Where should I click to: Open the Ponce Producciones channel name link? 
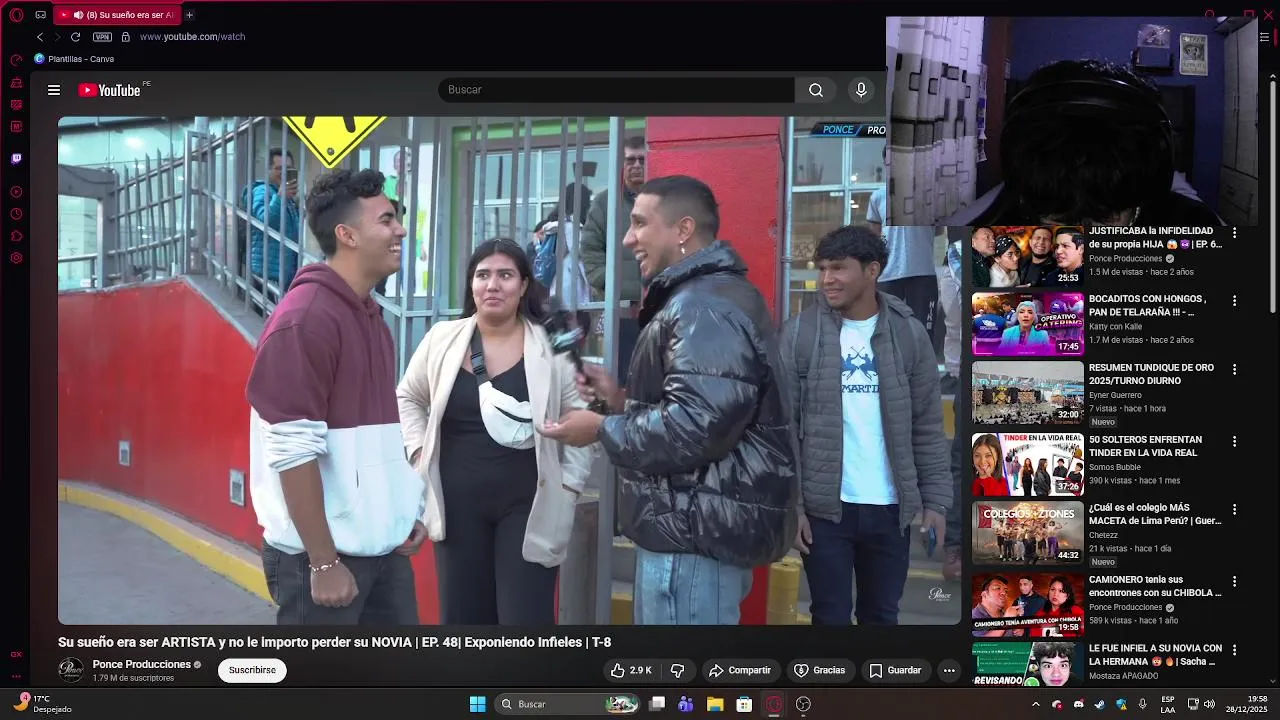coord(141,664)
